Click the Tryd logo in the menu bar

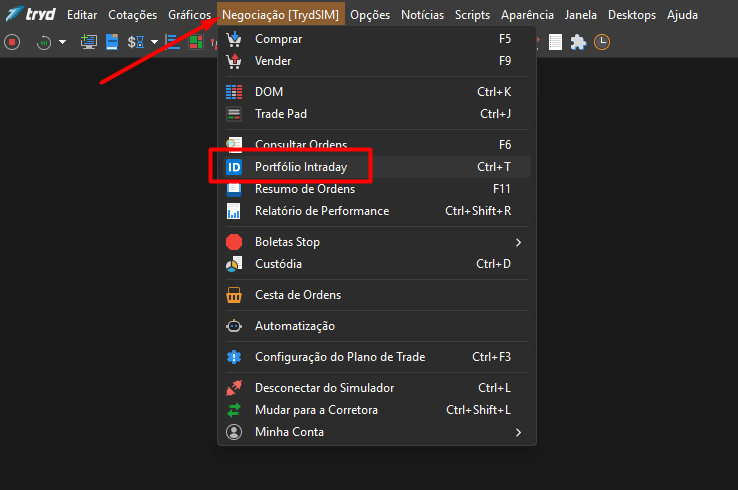click(x=31, y=14)
